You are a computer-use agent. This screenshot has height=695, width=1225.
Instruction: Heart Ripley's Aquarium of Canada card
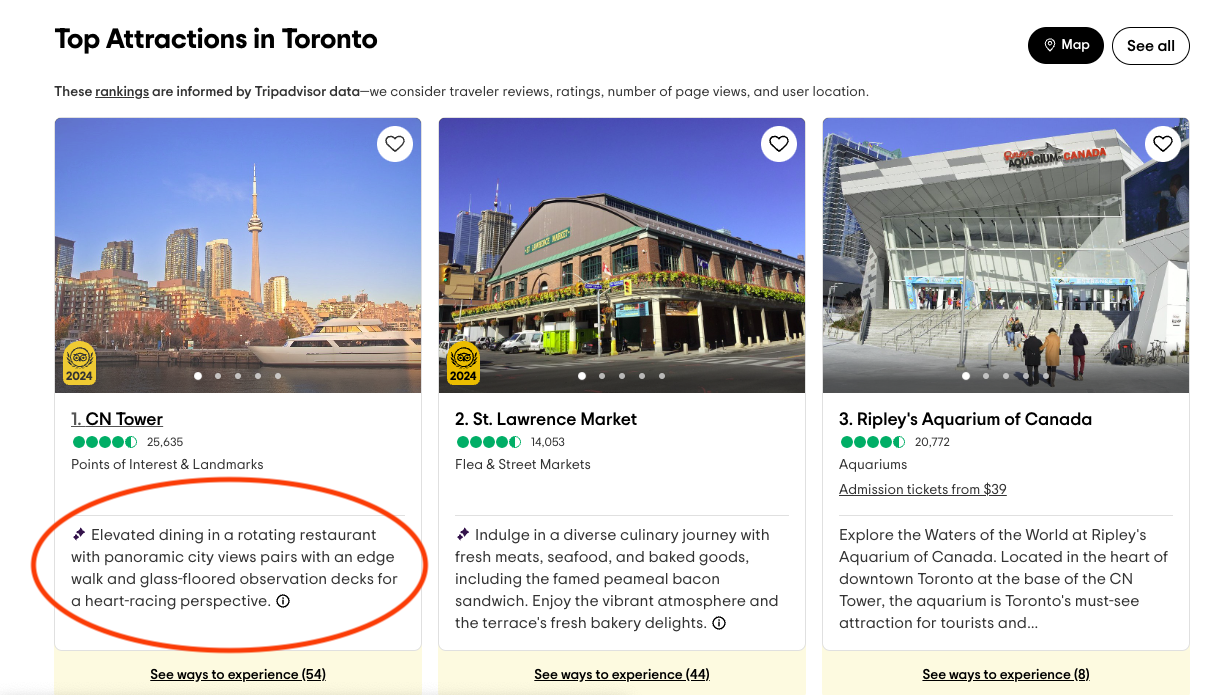1162,144
